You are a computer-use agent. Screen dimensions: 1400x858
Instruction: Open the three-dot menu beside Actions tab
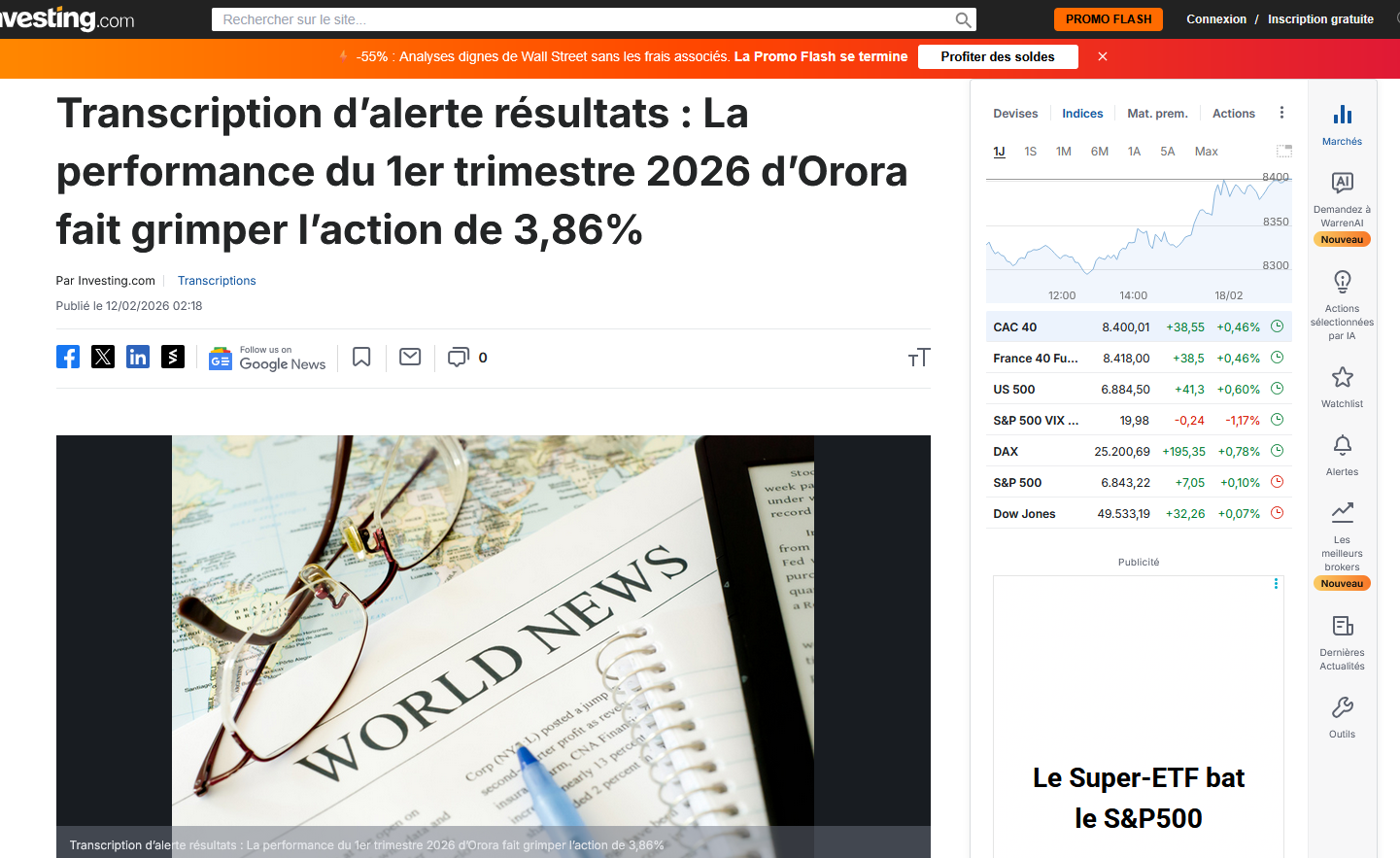tap(1281, 113)
